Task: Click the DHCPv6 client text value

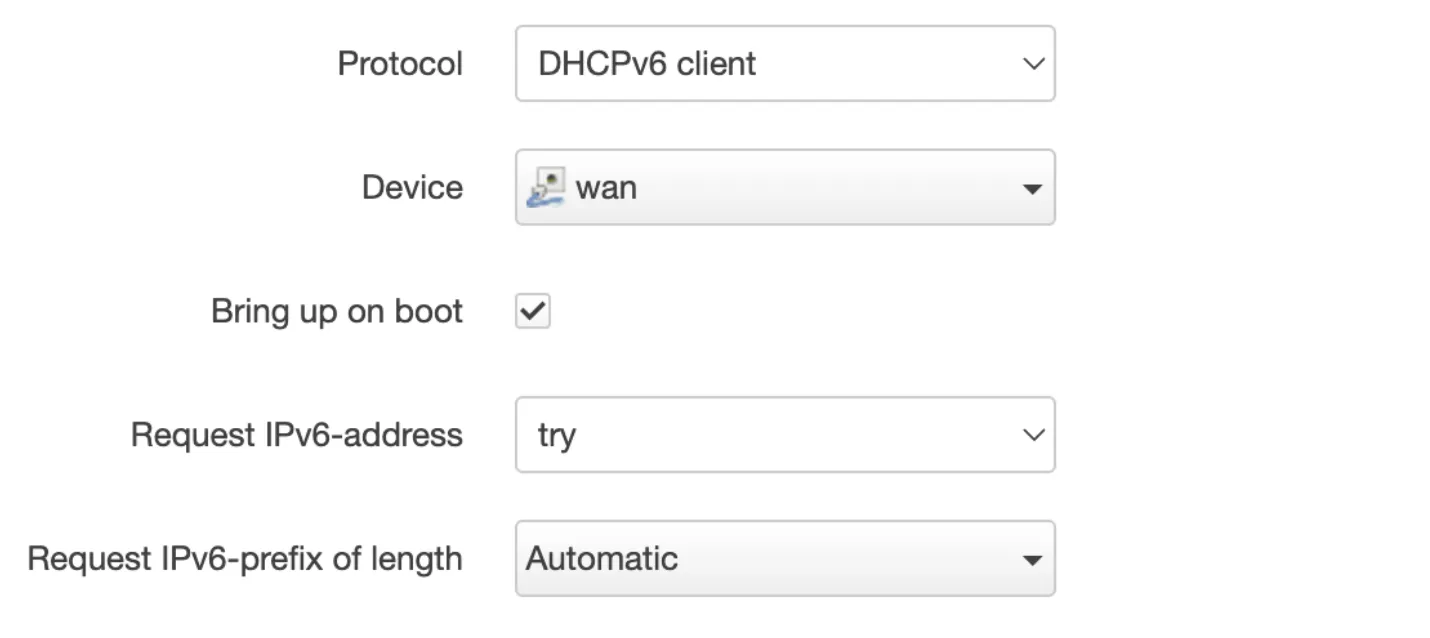Action: point(647,64)
